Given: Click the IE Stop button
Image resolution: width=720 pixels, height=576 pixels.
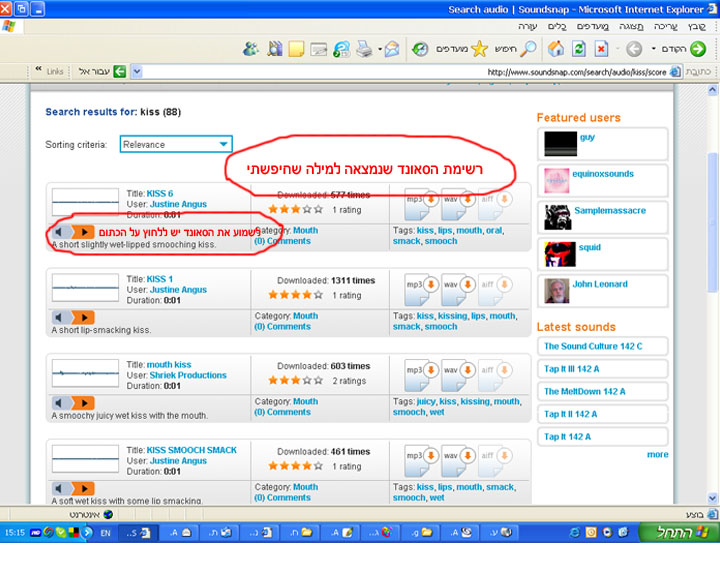Looking at the screenshot, I should (x=602, y=49).
